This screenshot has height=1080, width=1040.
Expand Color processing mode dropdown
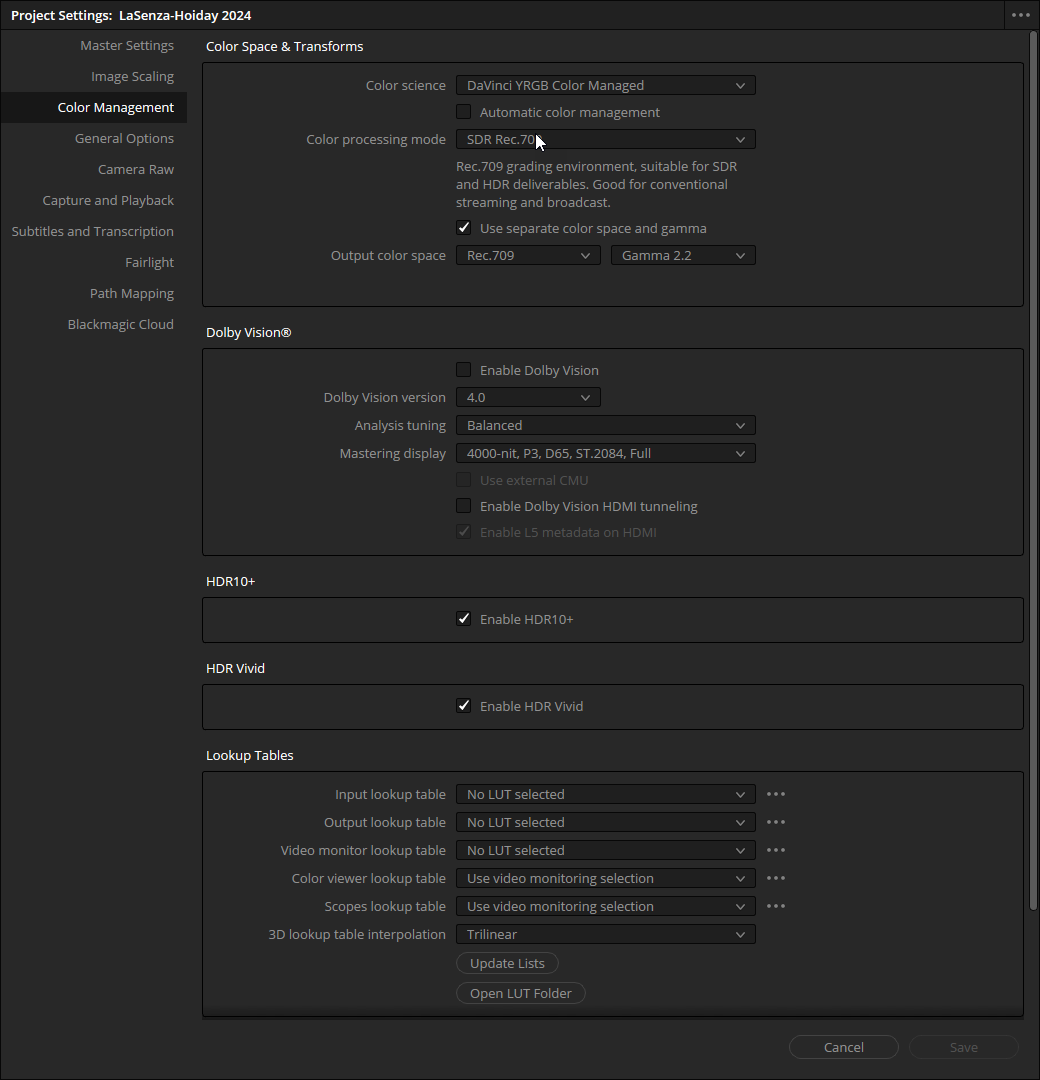click(x=605, y=139)
